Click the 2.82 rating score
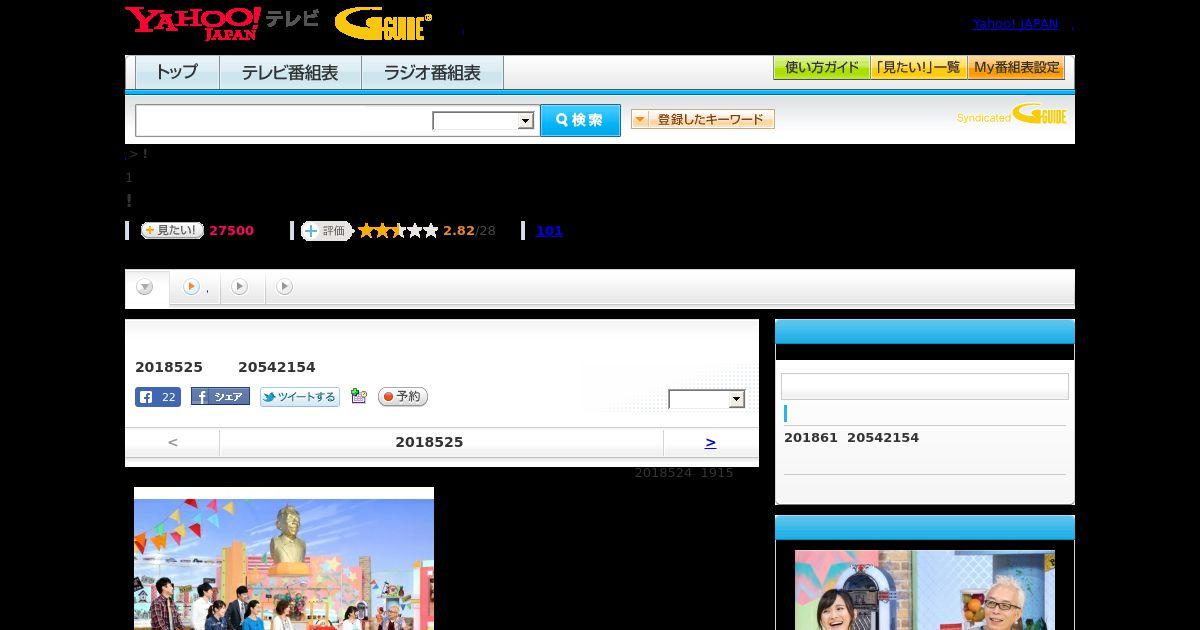Viewport: 1200px width, 630px height. coord(459,231)
